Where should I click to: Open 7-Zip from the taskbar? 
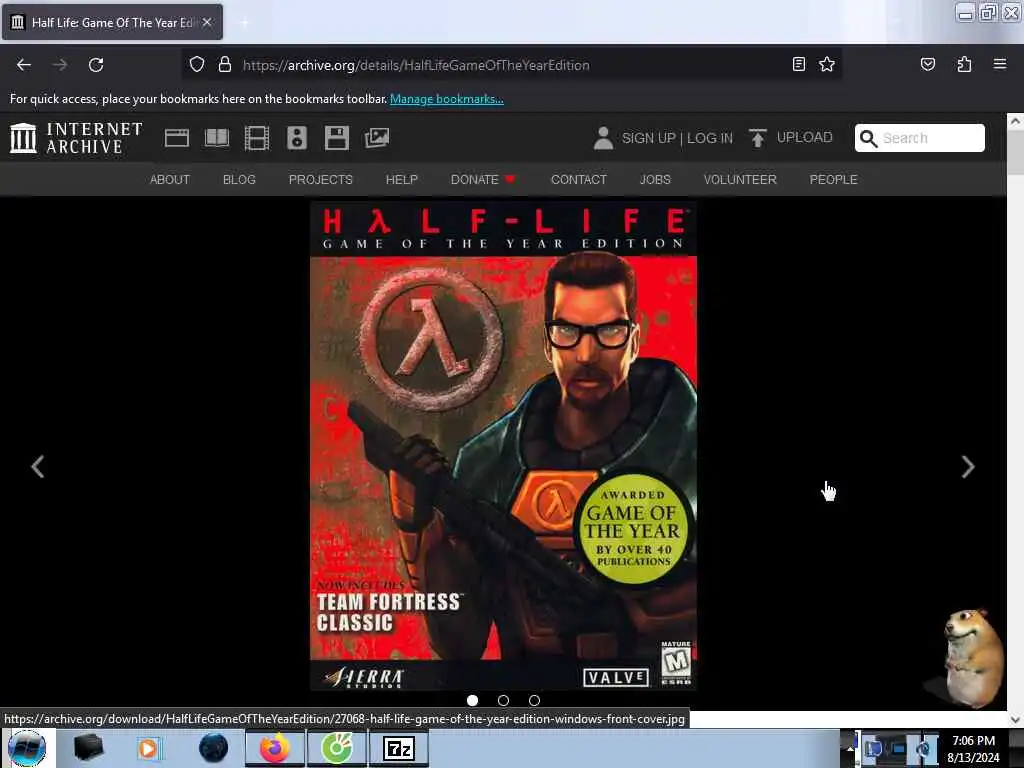[x=399, y=748]
